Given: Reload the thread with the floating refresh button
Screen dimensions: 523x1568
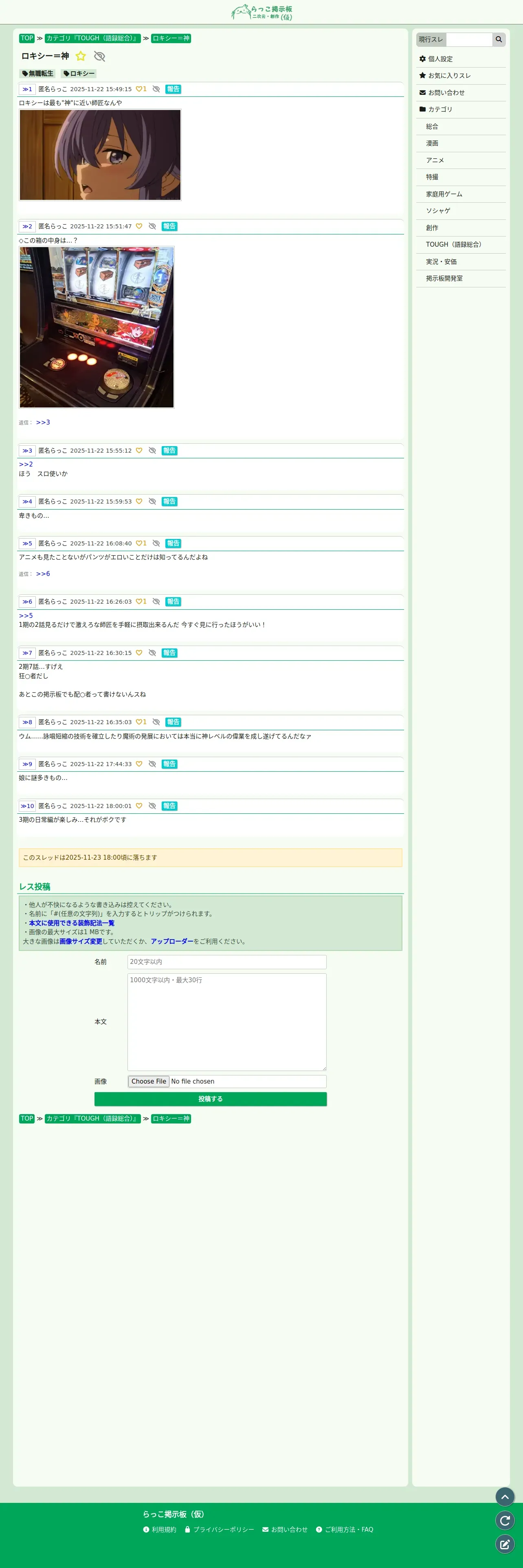Looking at the screenshot, I should (505, 1520).
